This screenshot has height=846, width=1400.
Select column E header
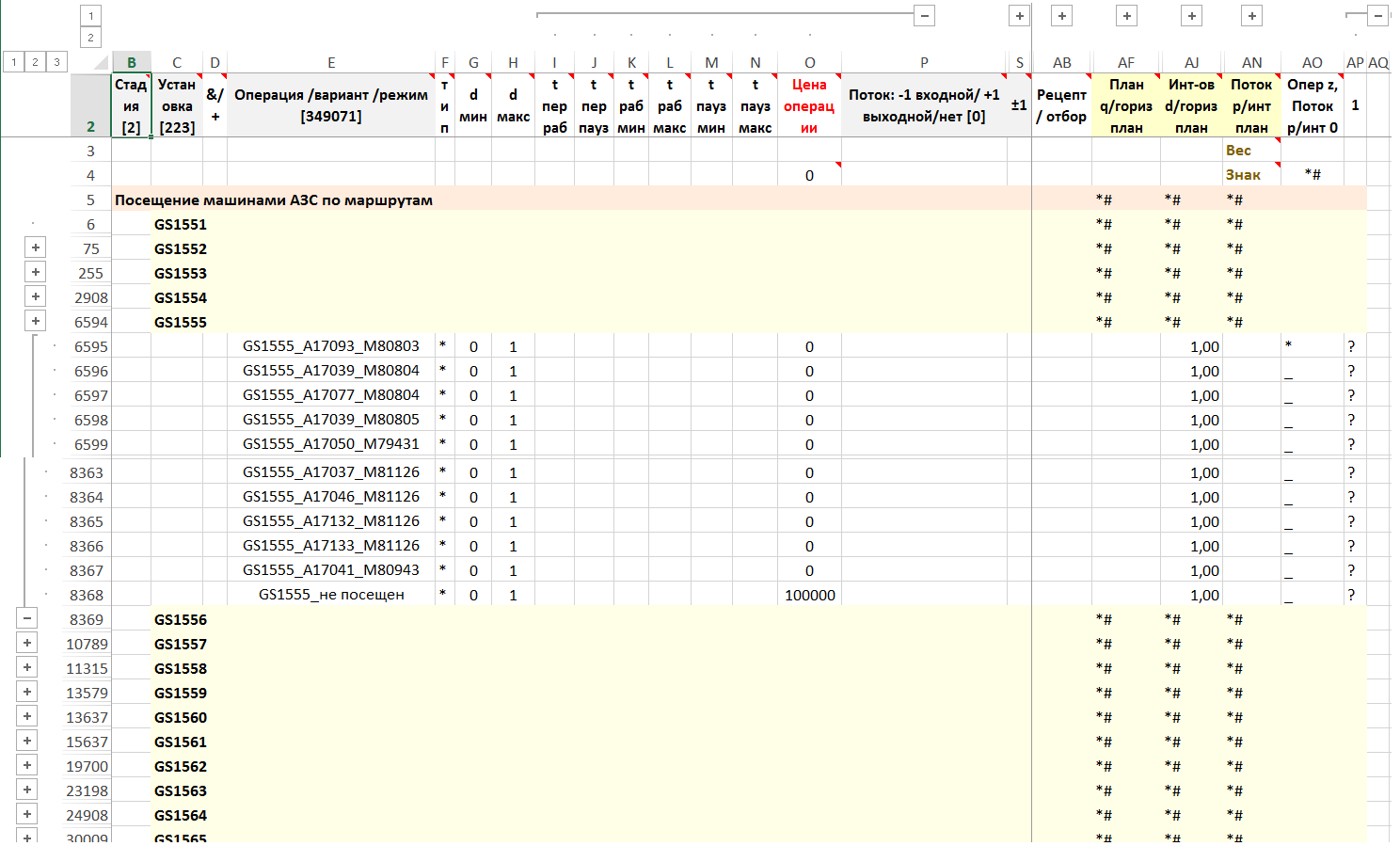pos(331,63)
